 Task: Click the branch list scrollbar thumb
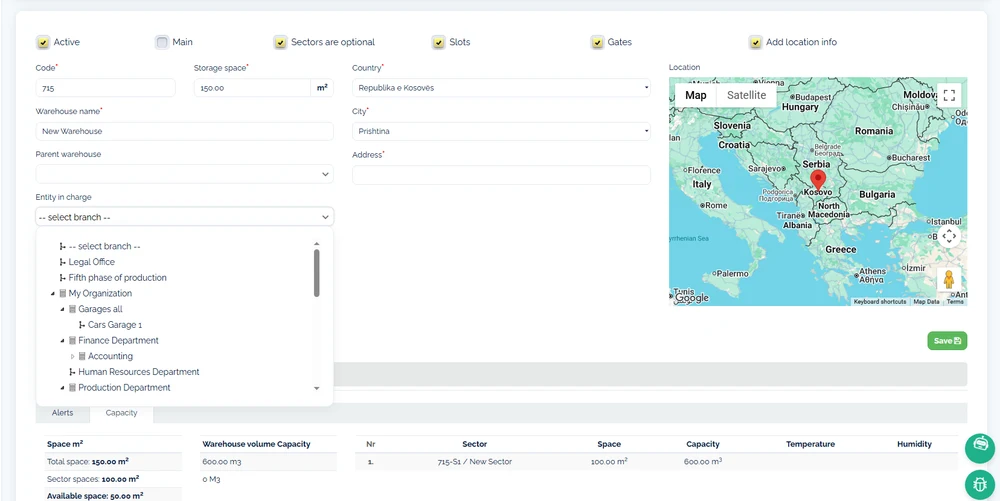(316, 273)
